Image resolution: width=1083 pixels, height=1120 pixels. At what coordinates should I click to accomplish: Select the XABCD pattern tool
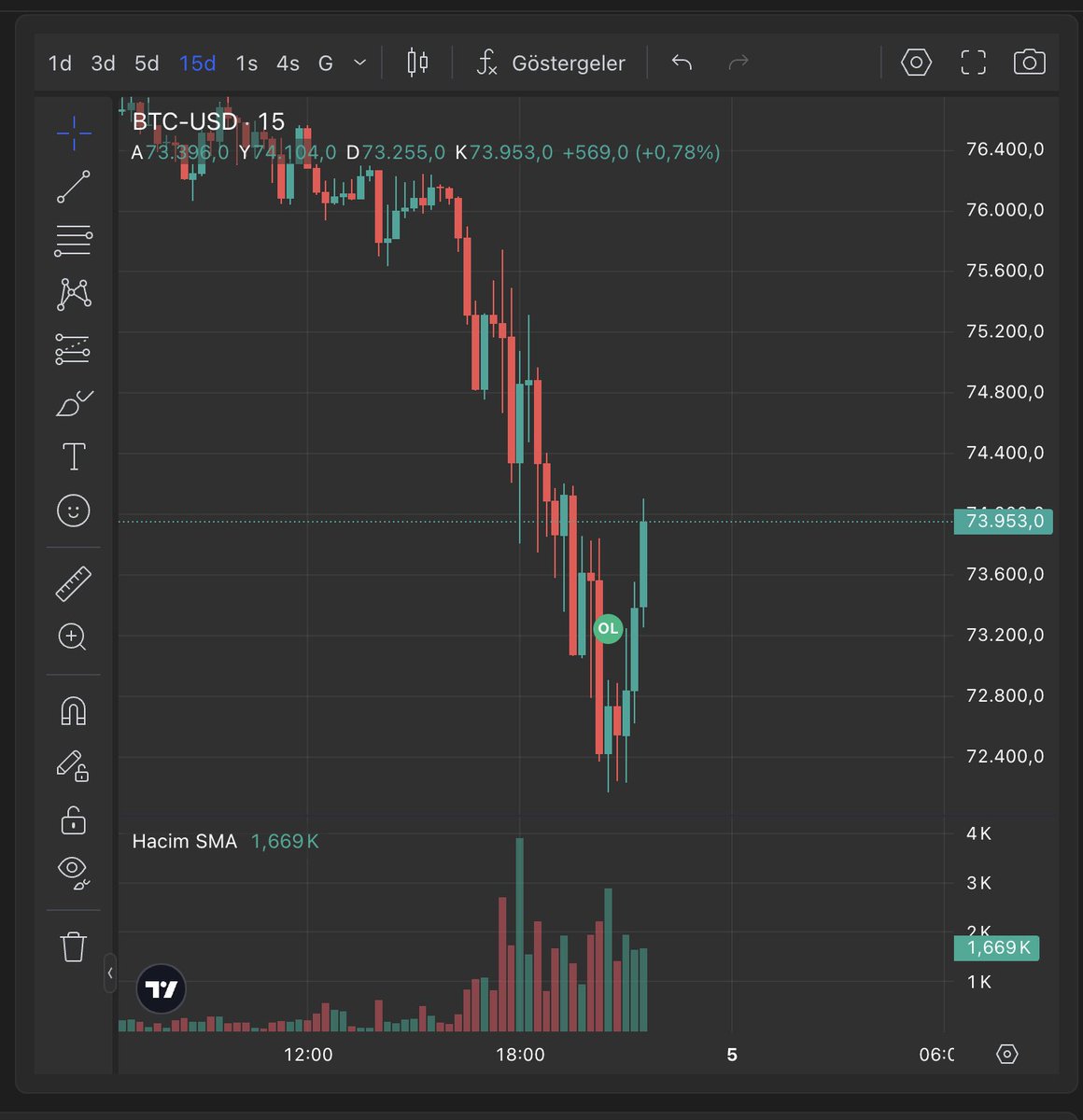tap(74, 294)
